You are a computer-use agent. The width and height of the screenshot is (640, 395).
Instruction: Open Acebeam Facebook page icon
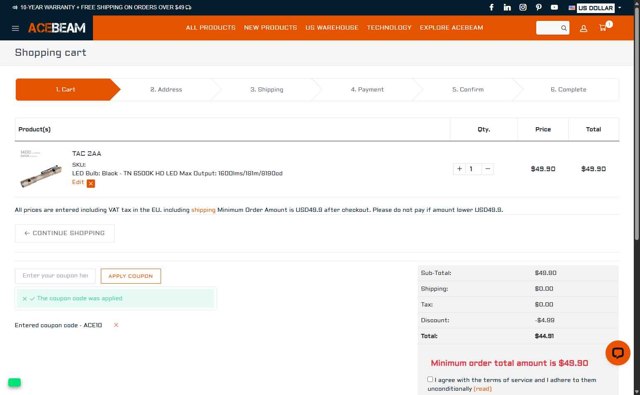coord(491,7)
